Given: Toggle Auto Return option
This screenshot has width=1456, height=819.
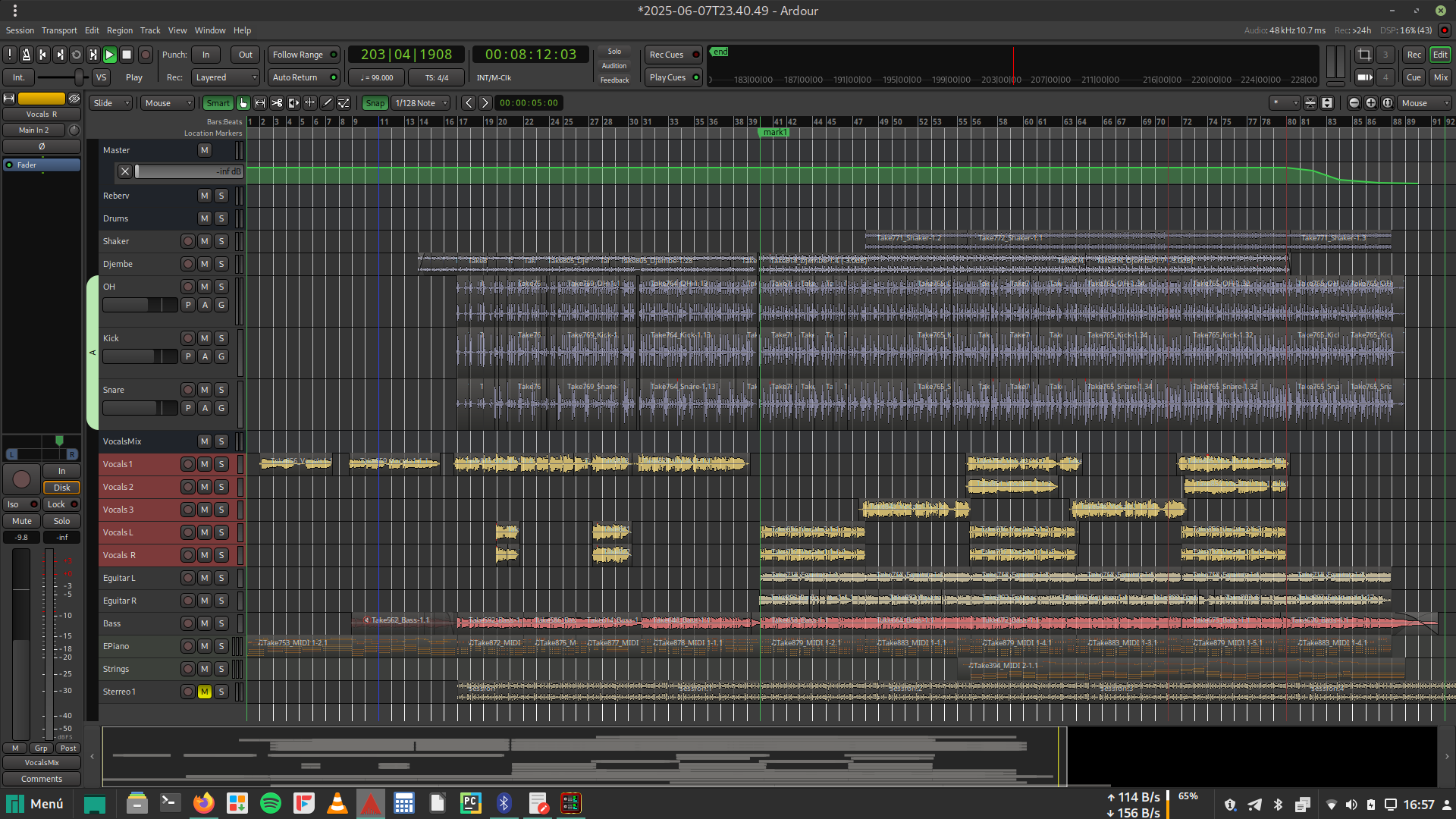Looking at the screenshot, I should click(303, 77).
